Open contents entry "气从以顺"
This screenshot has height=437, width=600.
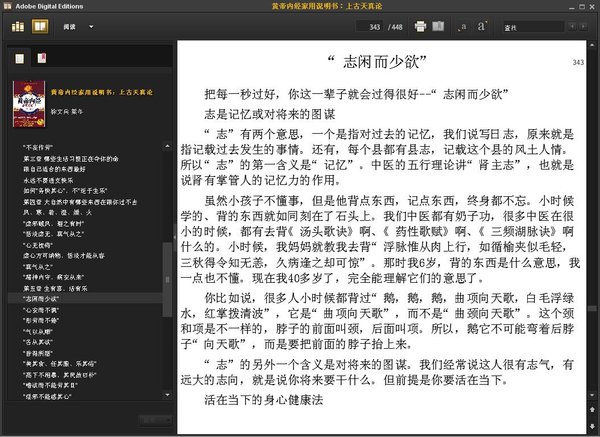click(38, 331)
